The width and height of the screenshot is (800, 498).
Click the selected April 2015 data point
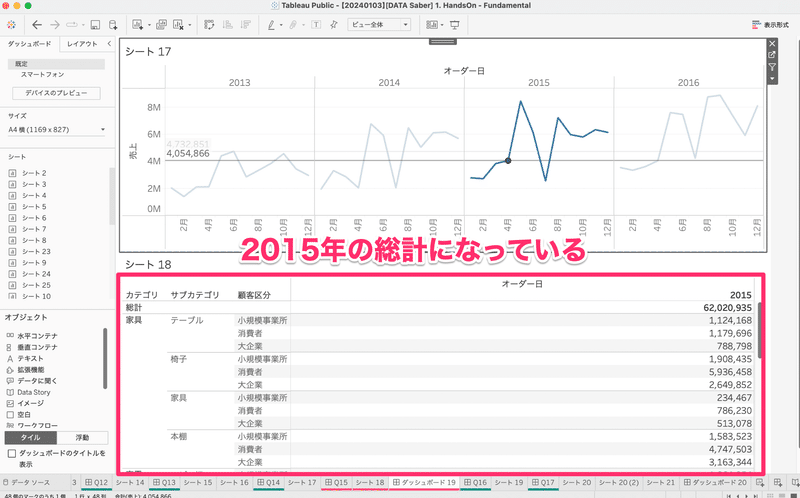click(508, 161)
